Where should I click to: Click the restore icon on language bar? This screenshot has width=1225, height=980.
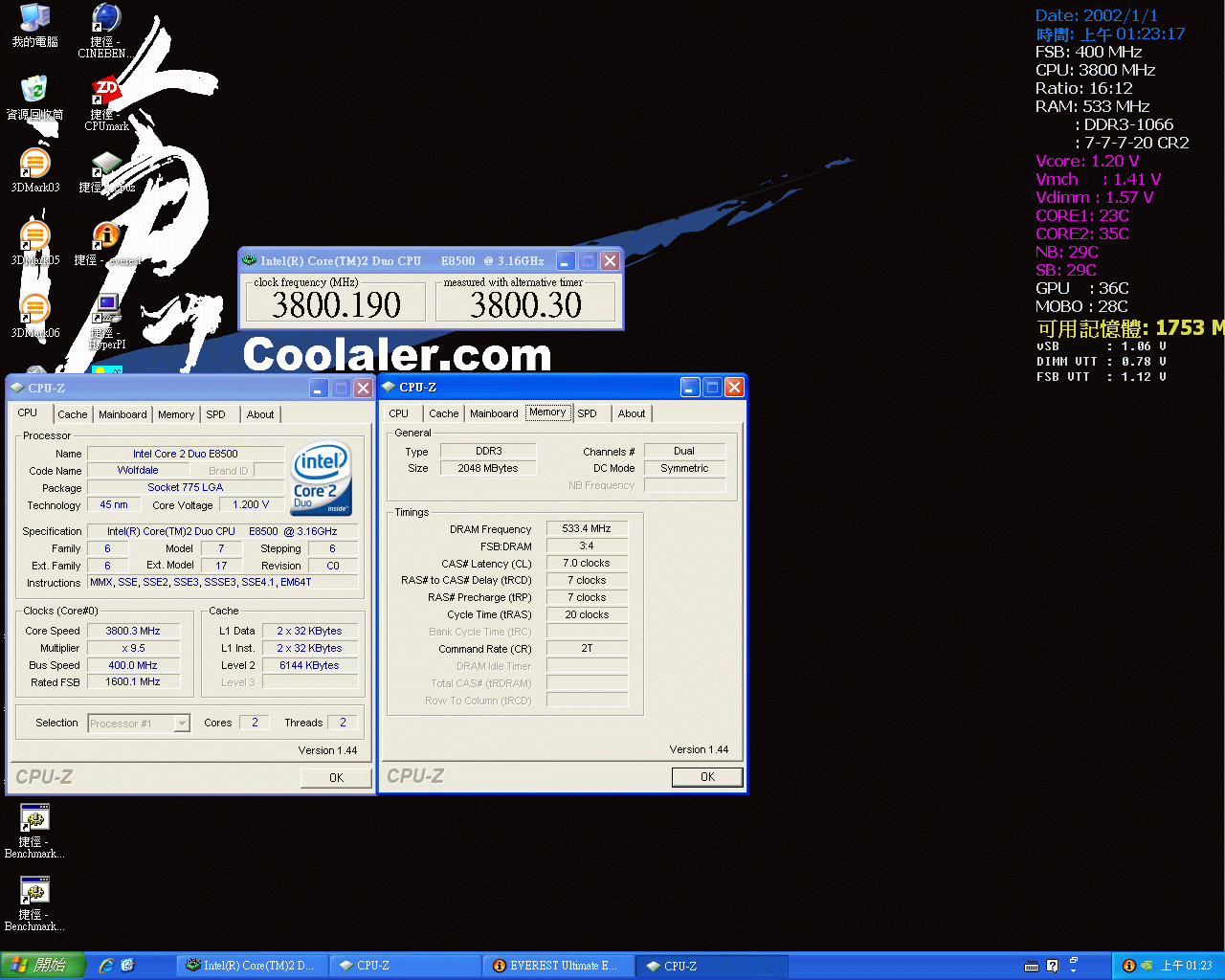coord(1074,960)
